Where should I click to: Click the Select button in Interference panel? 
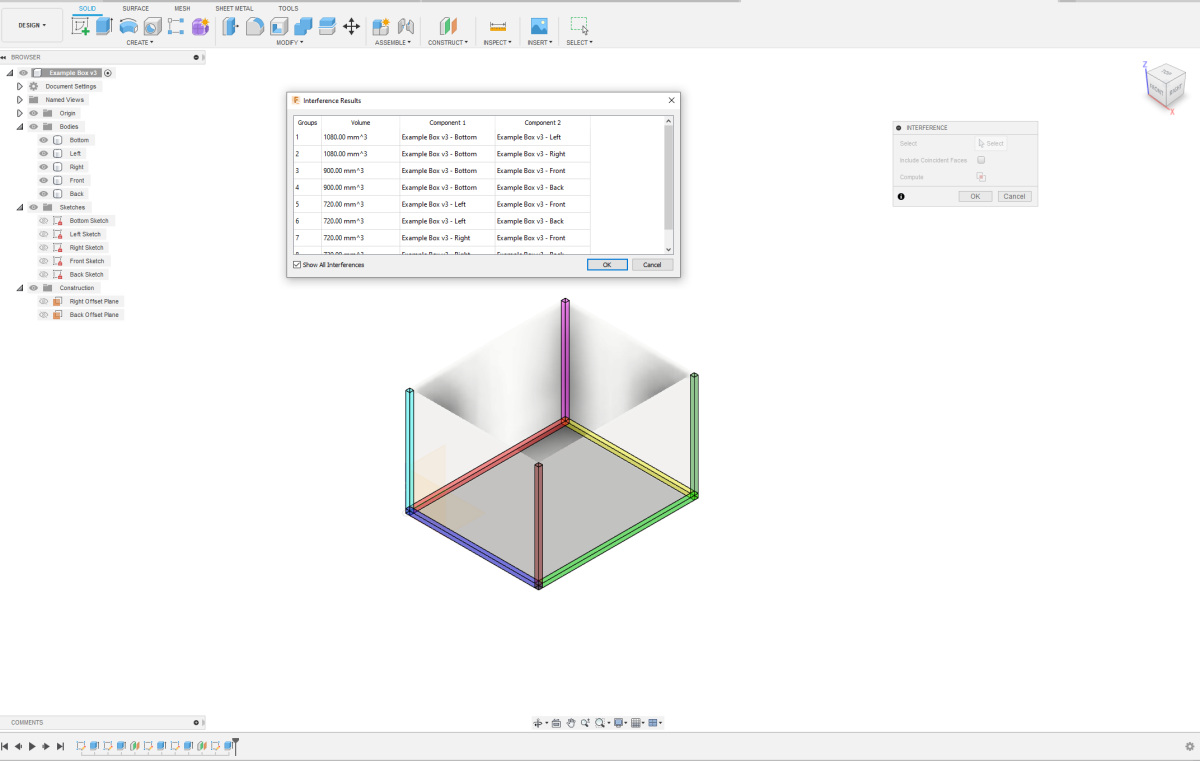[x=990, y=144]
